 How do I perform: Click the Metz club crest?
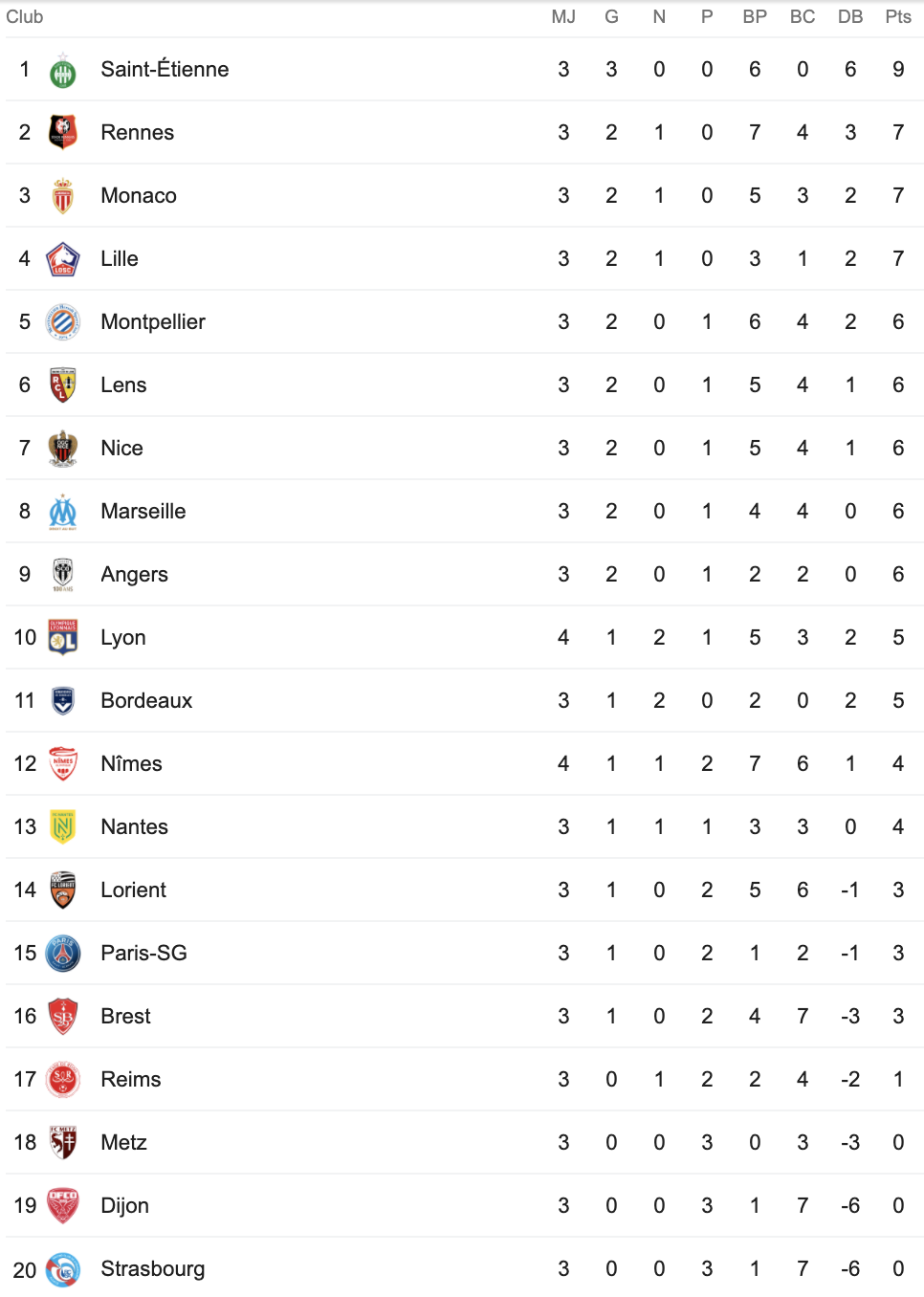click(x=63, y=1143)
